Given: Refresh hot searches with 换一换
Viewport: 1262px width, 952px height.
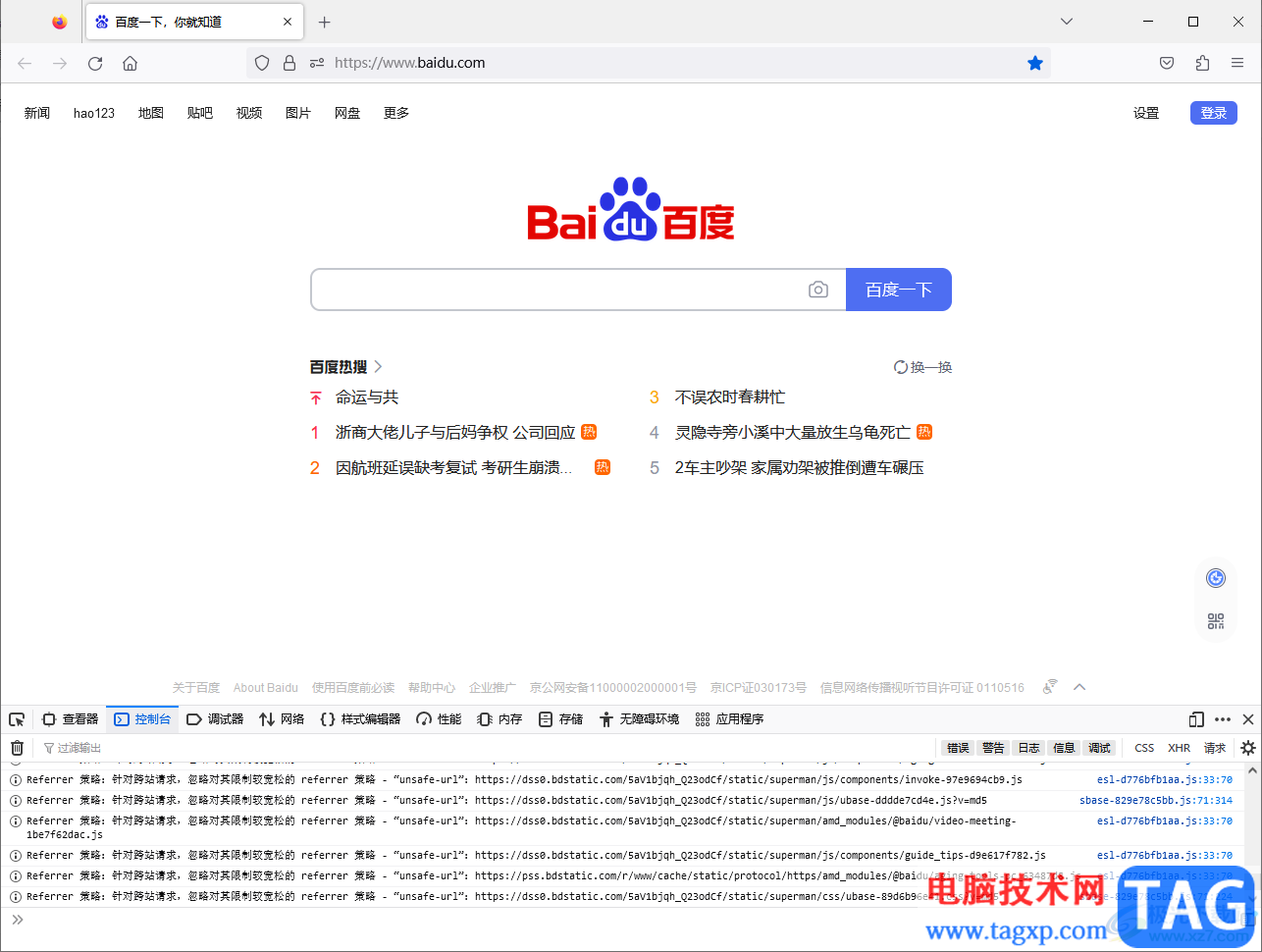Looking at the screenshot, I should click(922, 367).
